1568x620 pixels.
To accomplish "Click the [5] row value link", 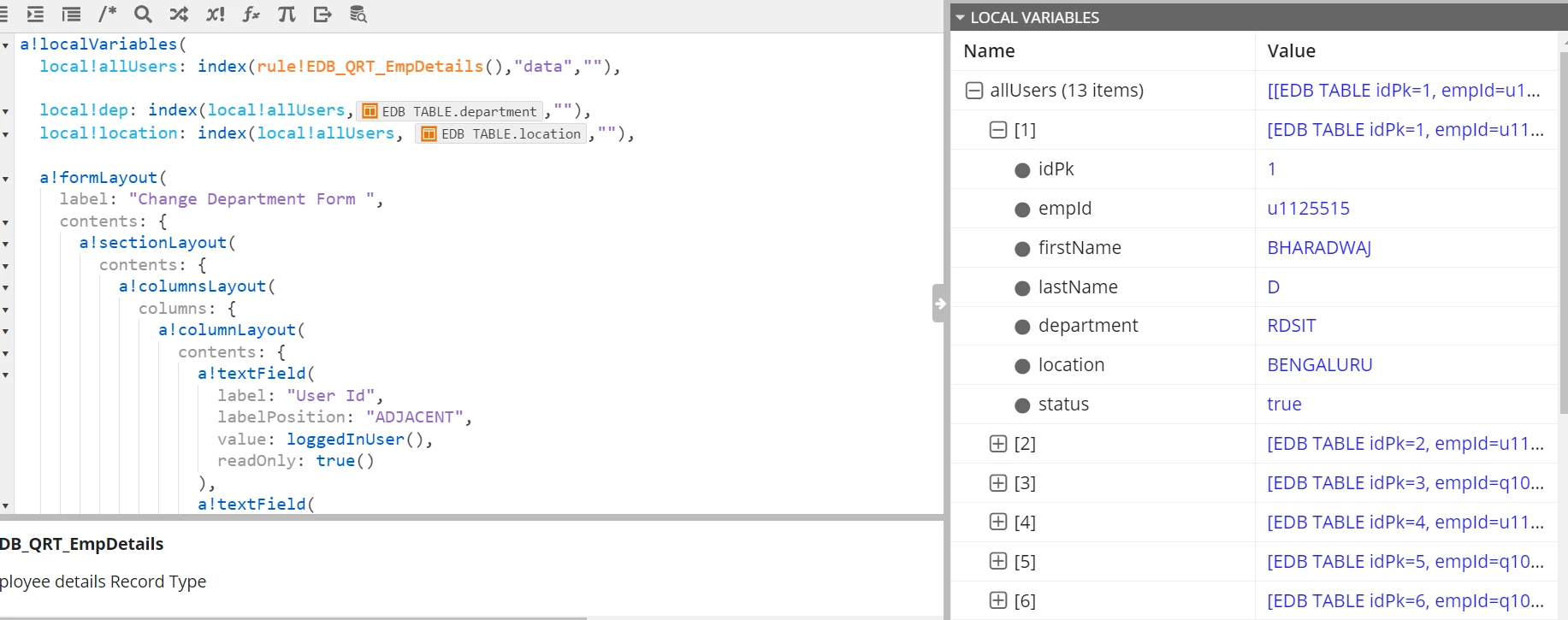I will click(x=1405, y=561).
